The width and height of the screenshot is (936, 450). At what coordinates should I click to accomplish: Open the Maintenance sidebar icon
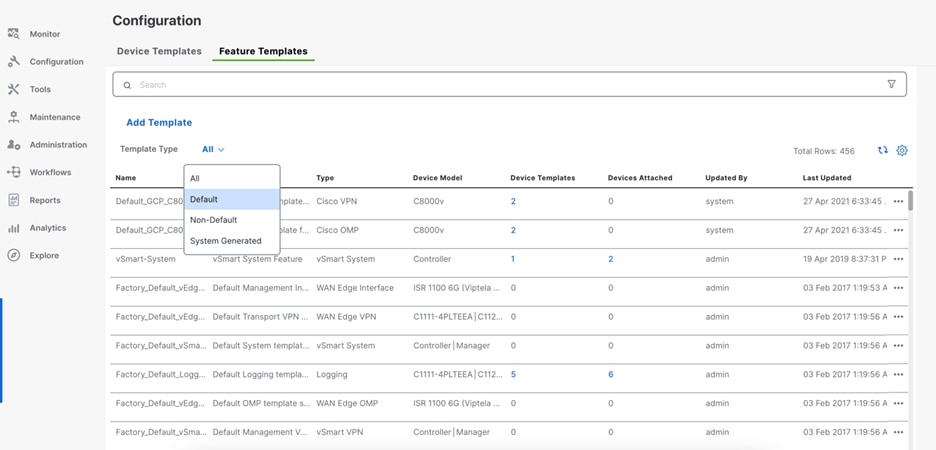click(x=14, y=117)
